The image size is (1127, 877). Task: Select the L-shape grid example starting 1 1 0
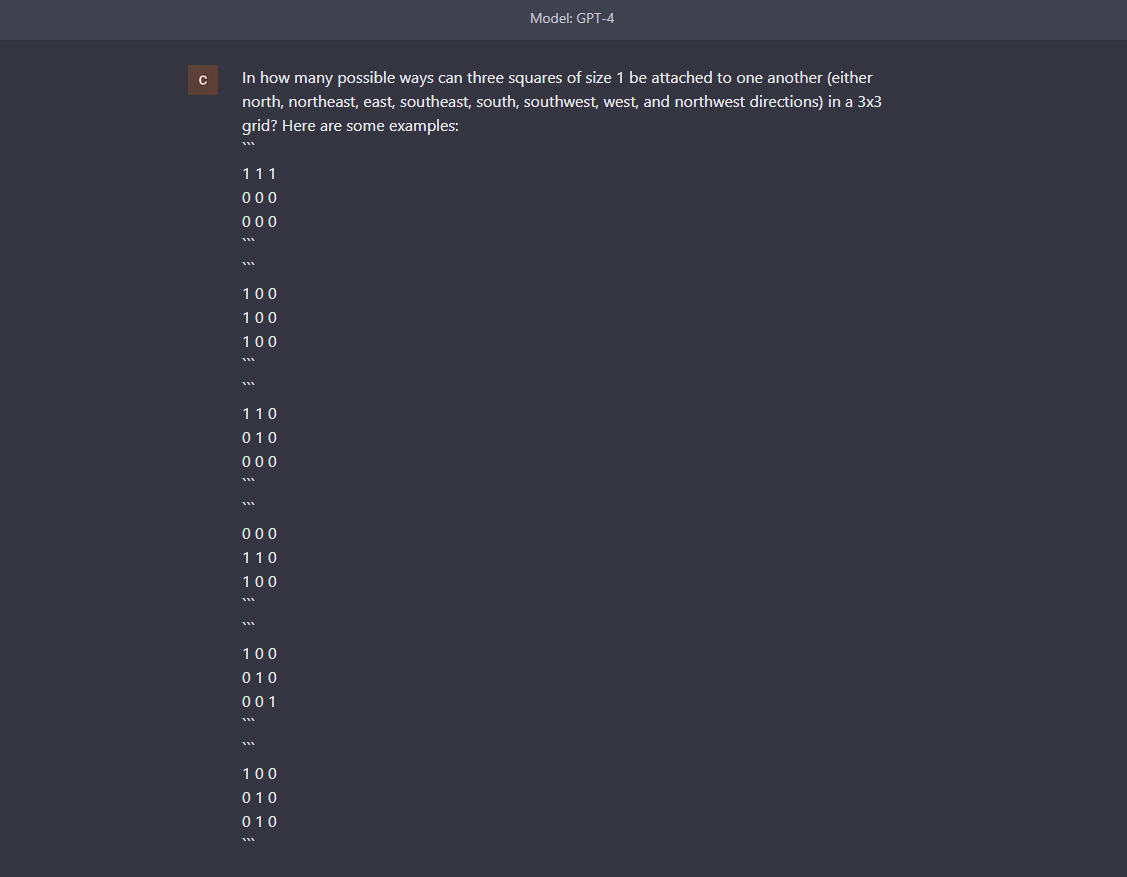pyautogui.click(x=258, y=437)
